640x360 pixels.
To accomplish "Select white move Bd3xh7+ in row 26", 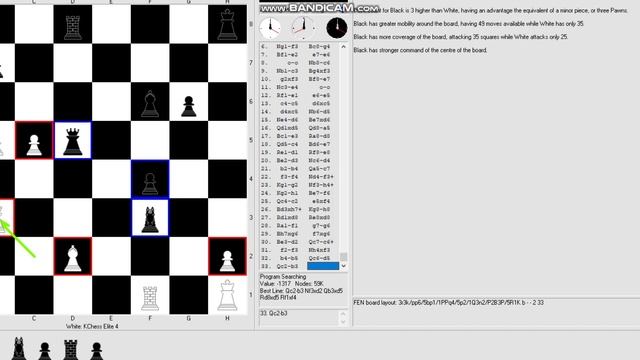I will (x=289, y=209).
